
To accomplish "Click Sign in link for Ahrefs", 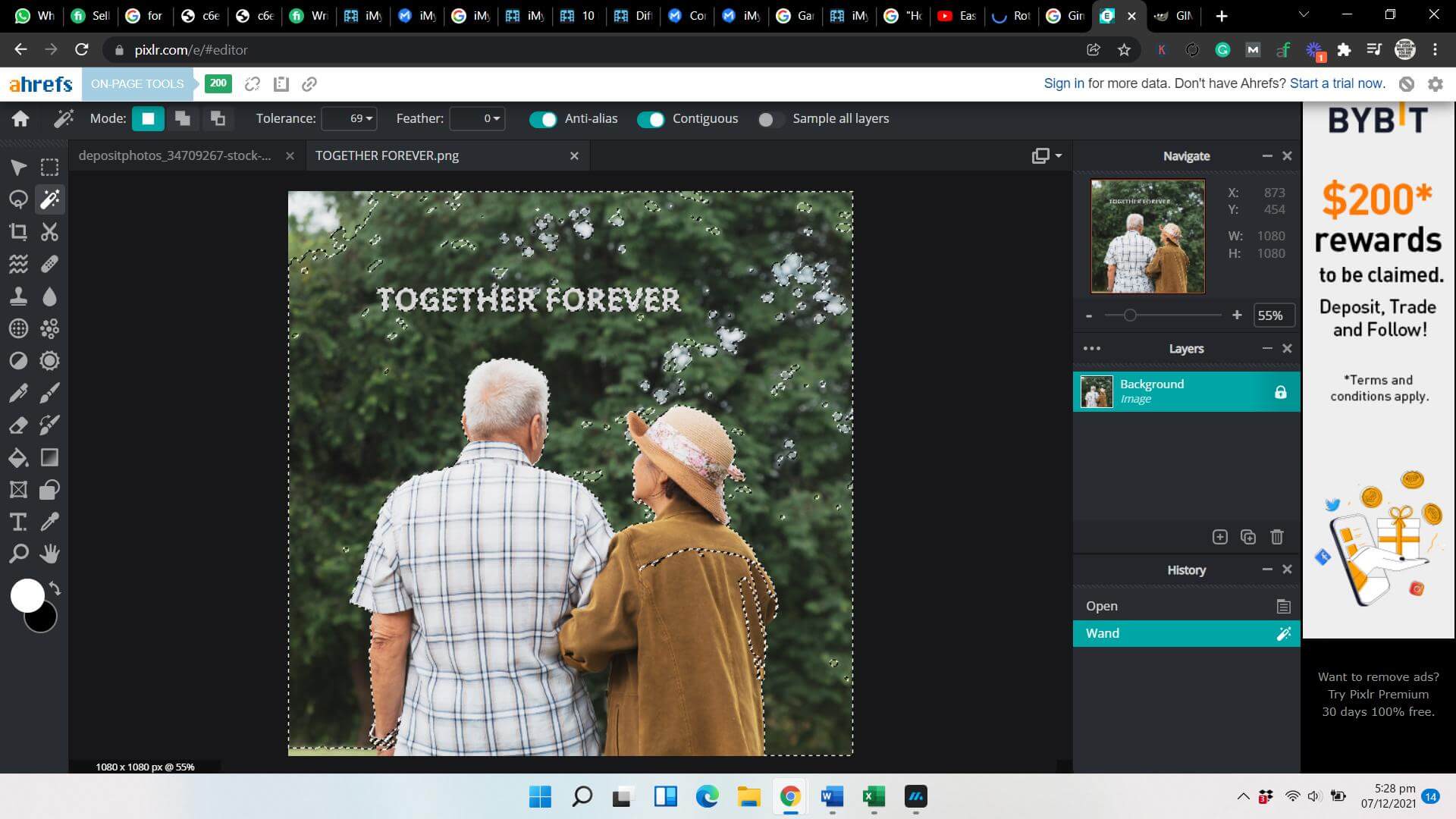I will coord(1062,83).
